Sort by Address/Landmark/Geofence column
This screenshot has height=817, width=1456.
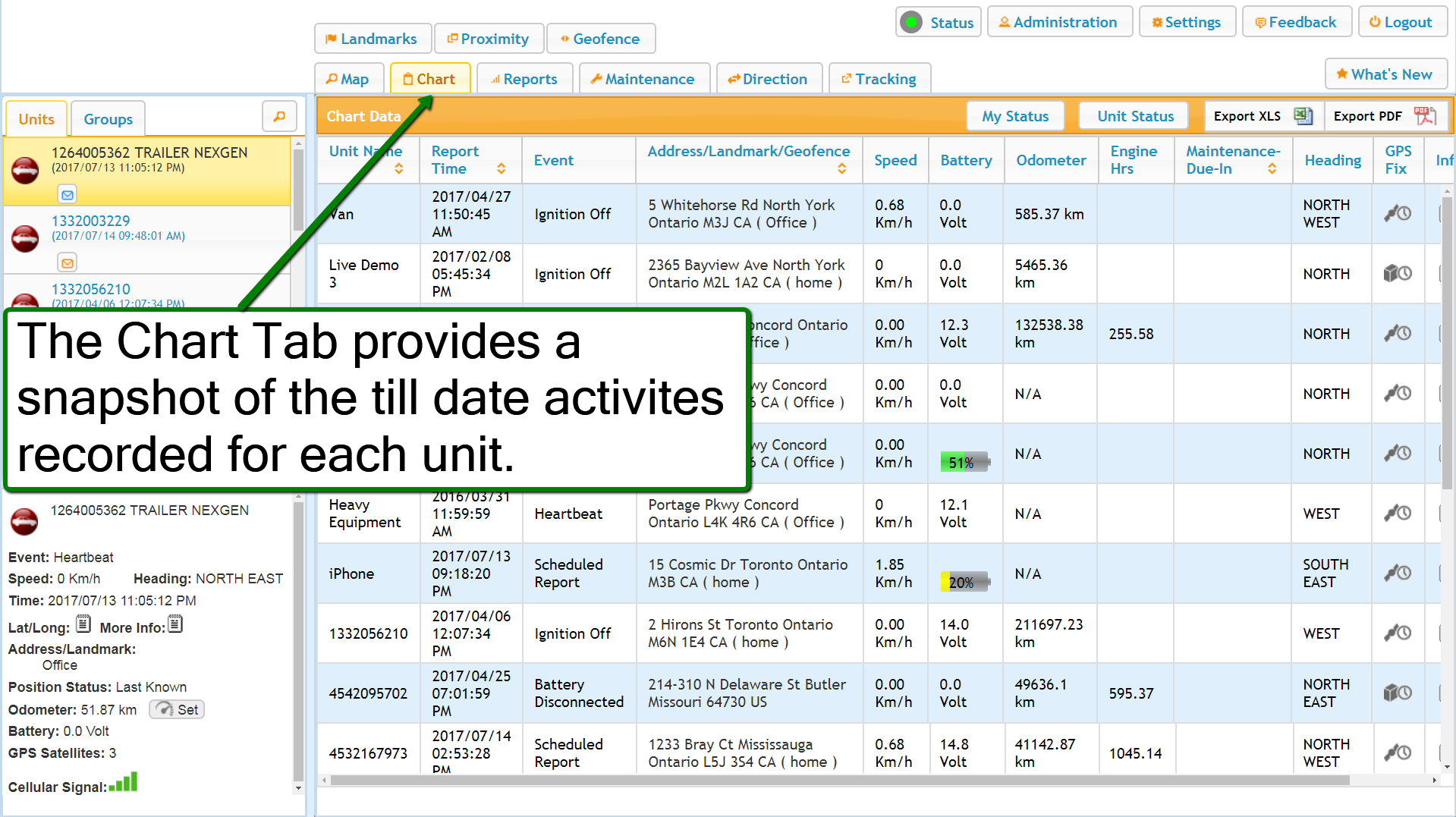point(841,168)
